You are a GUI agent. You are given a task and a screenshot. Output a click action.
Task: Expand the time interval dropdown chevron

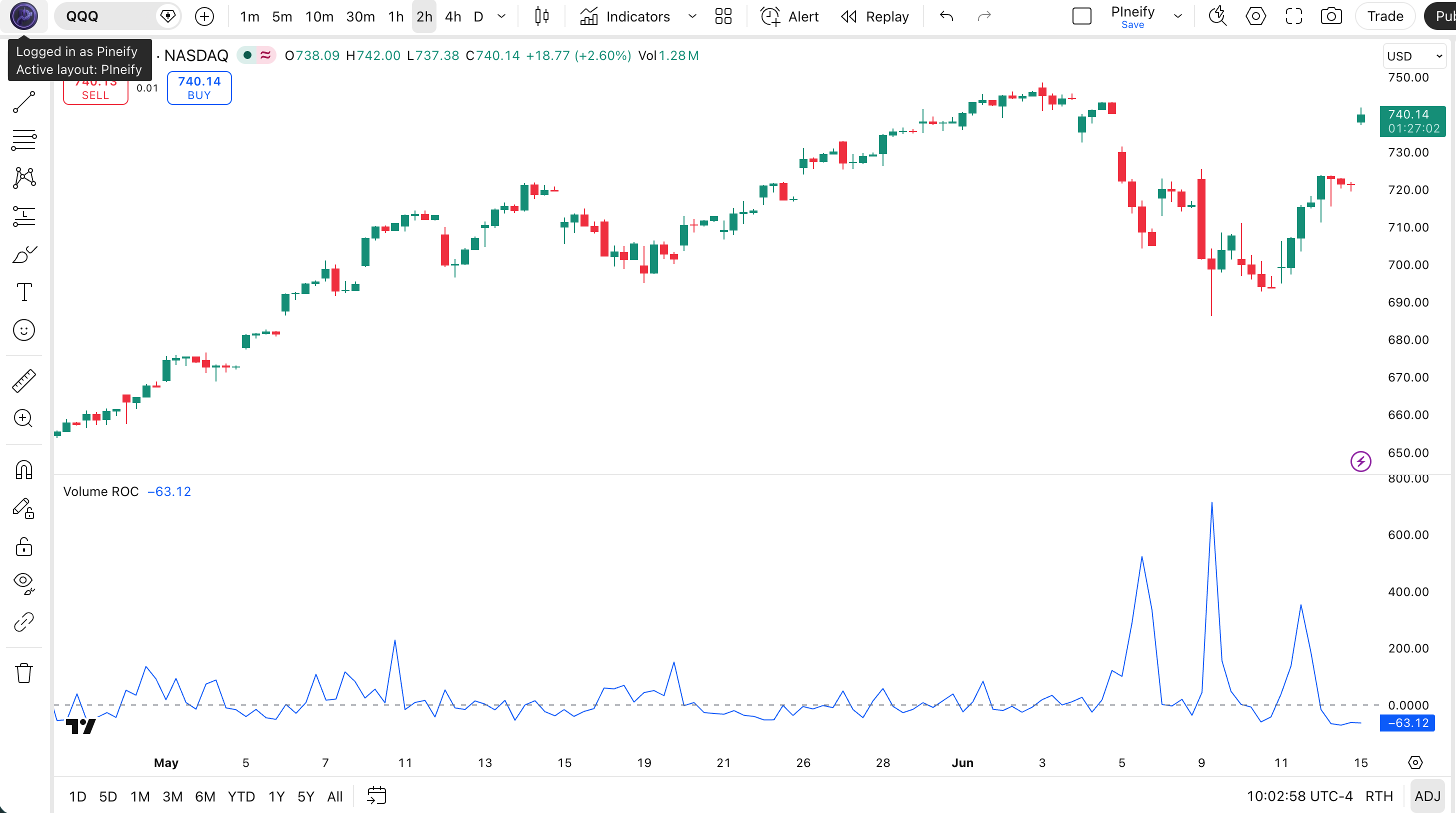pos(501,16)
